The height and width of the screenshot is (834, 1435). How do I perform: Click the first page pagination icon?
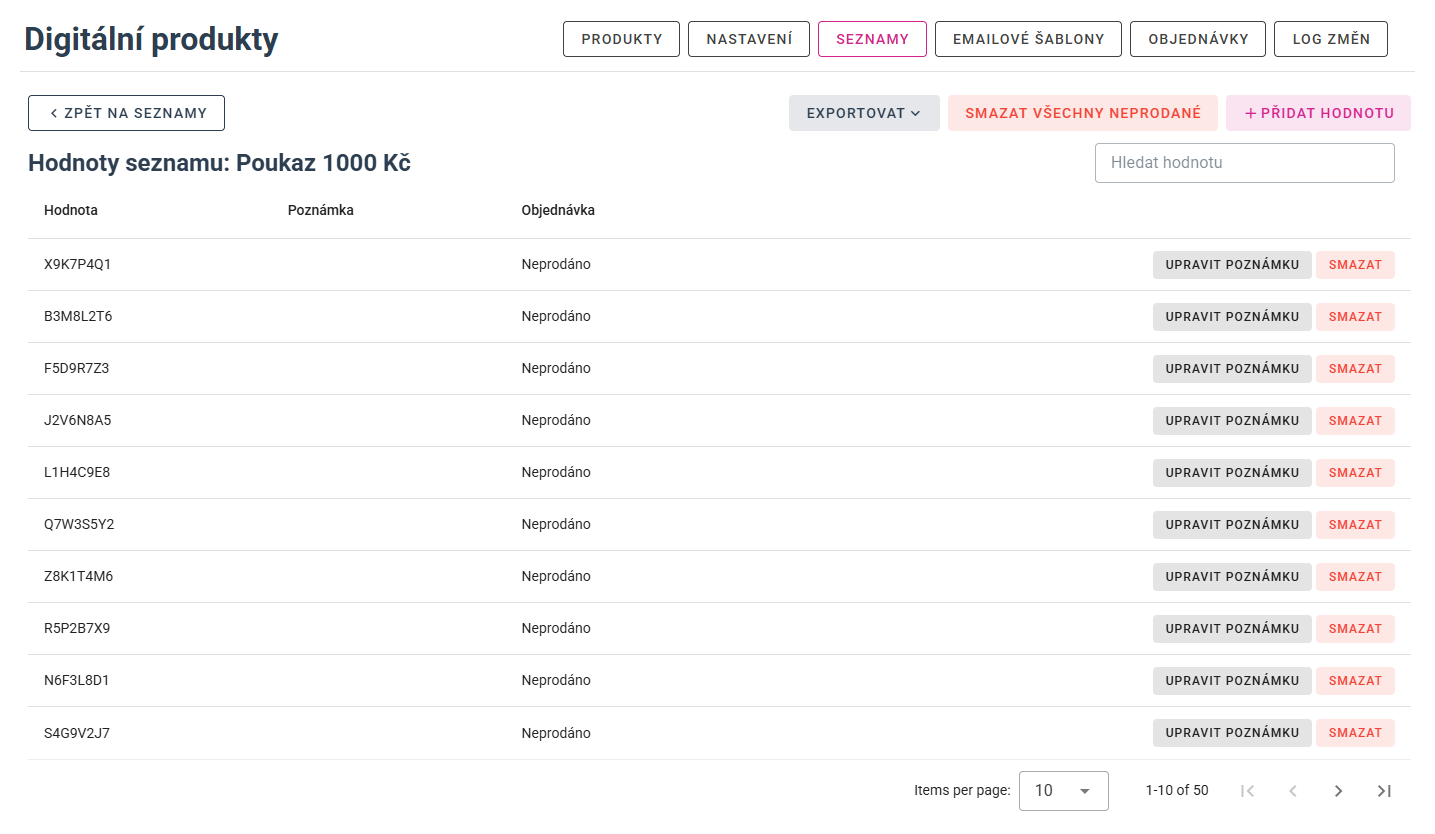pos(1247,791)
